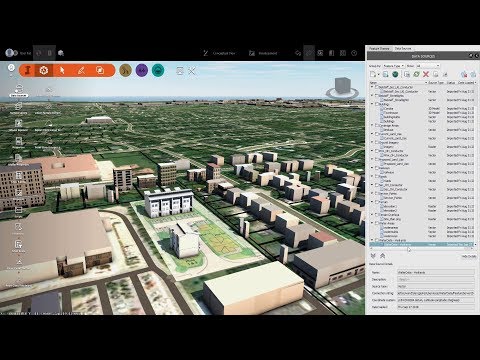Image resolution: width=480 pixels, height=360 pixels.
Task: Collapse the Coverage Areas group arrow
Action: [372, 125]
